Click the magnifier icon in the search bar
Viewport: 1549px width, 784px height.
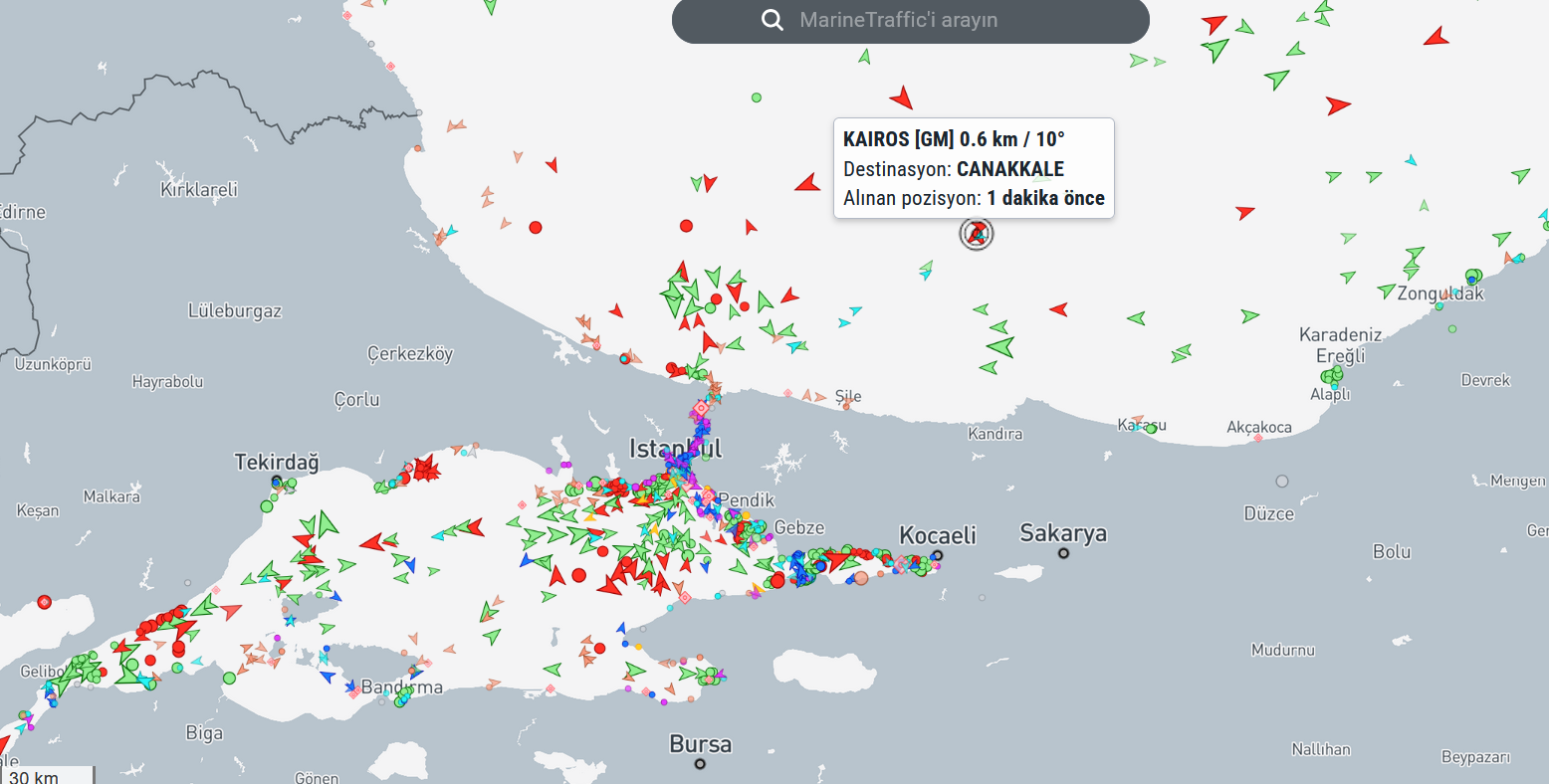click(772, 21)
